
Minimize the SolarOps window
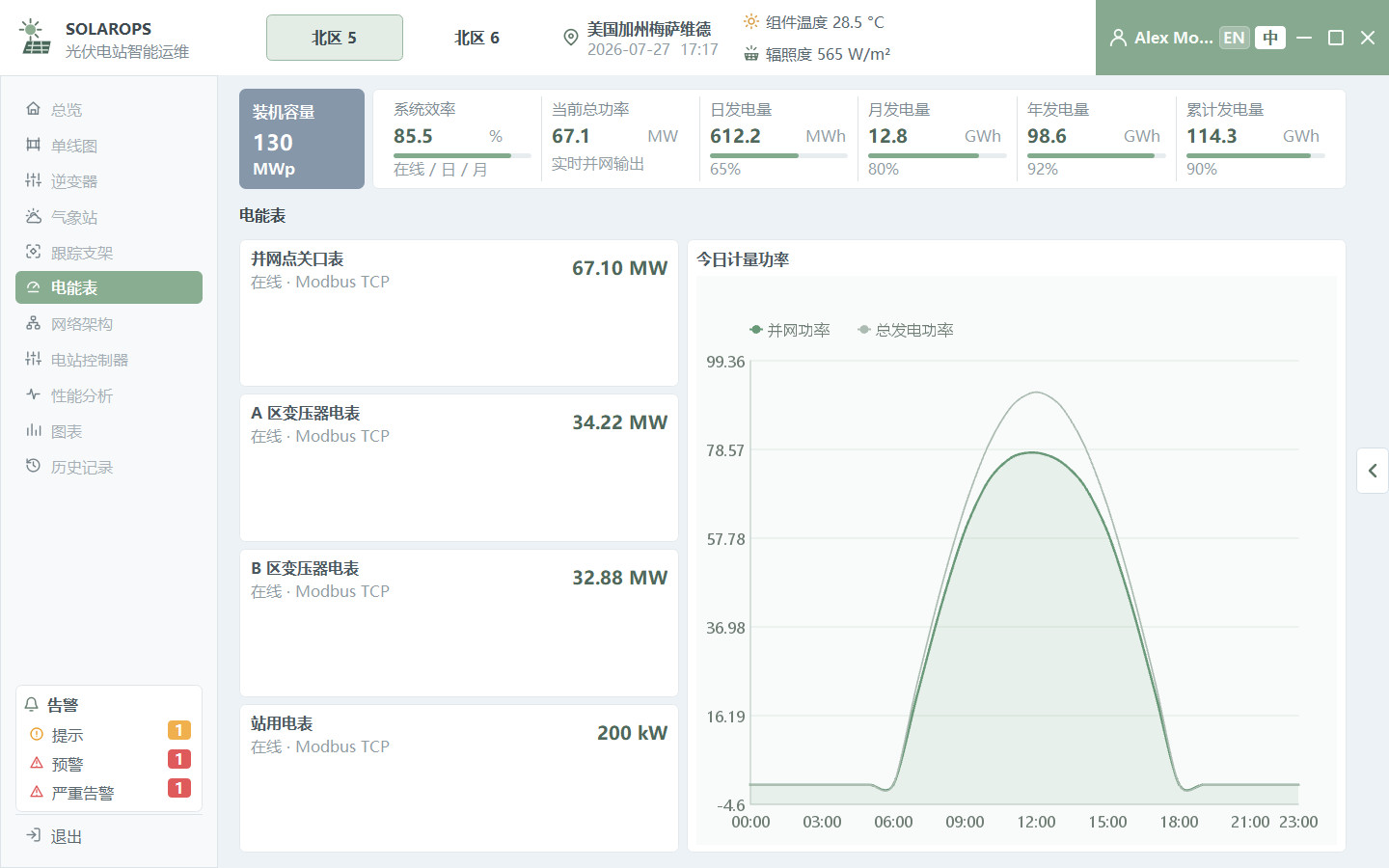tap(1304, 38)
